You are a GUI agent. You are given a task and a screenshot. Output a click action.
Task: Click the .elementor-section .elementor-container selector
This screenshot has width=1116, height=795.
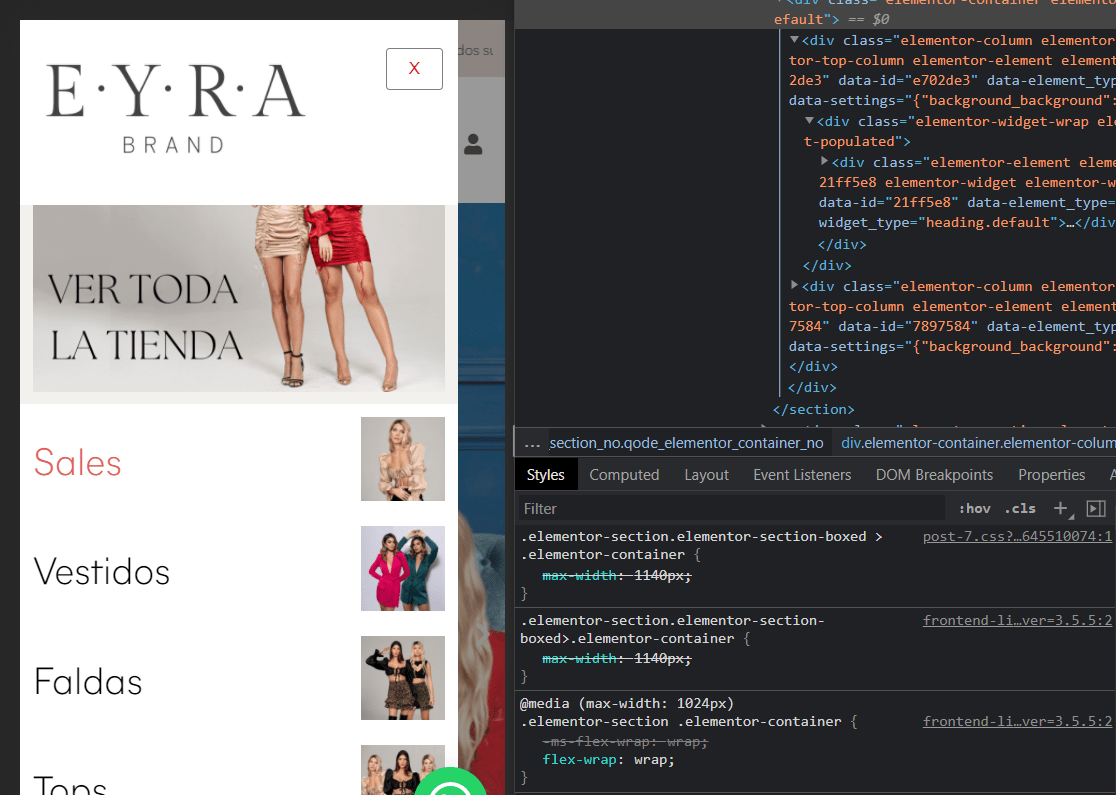680,722
